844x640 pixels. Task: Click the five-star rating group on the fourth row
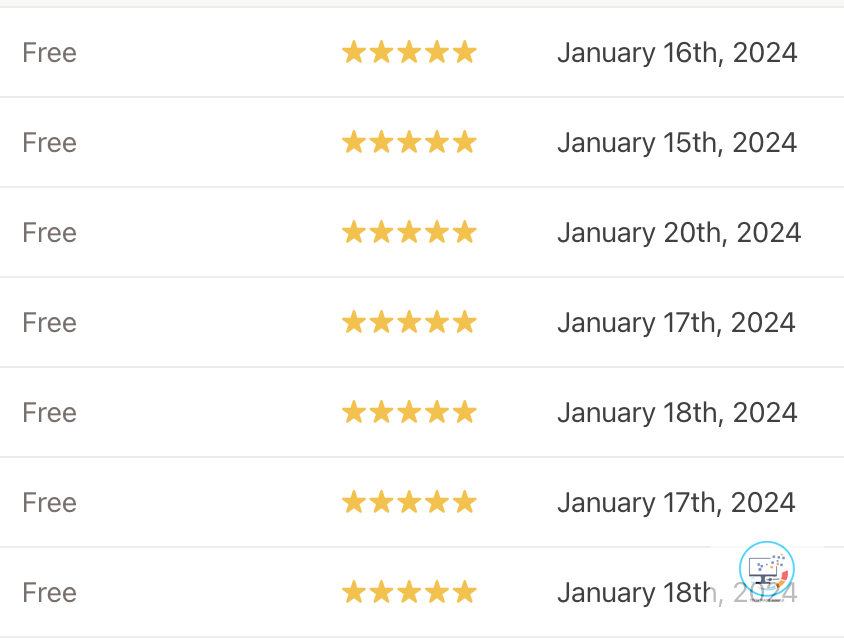tap(410, 322)
